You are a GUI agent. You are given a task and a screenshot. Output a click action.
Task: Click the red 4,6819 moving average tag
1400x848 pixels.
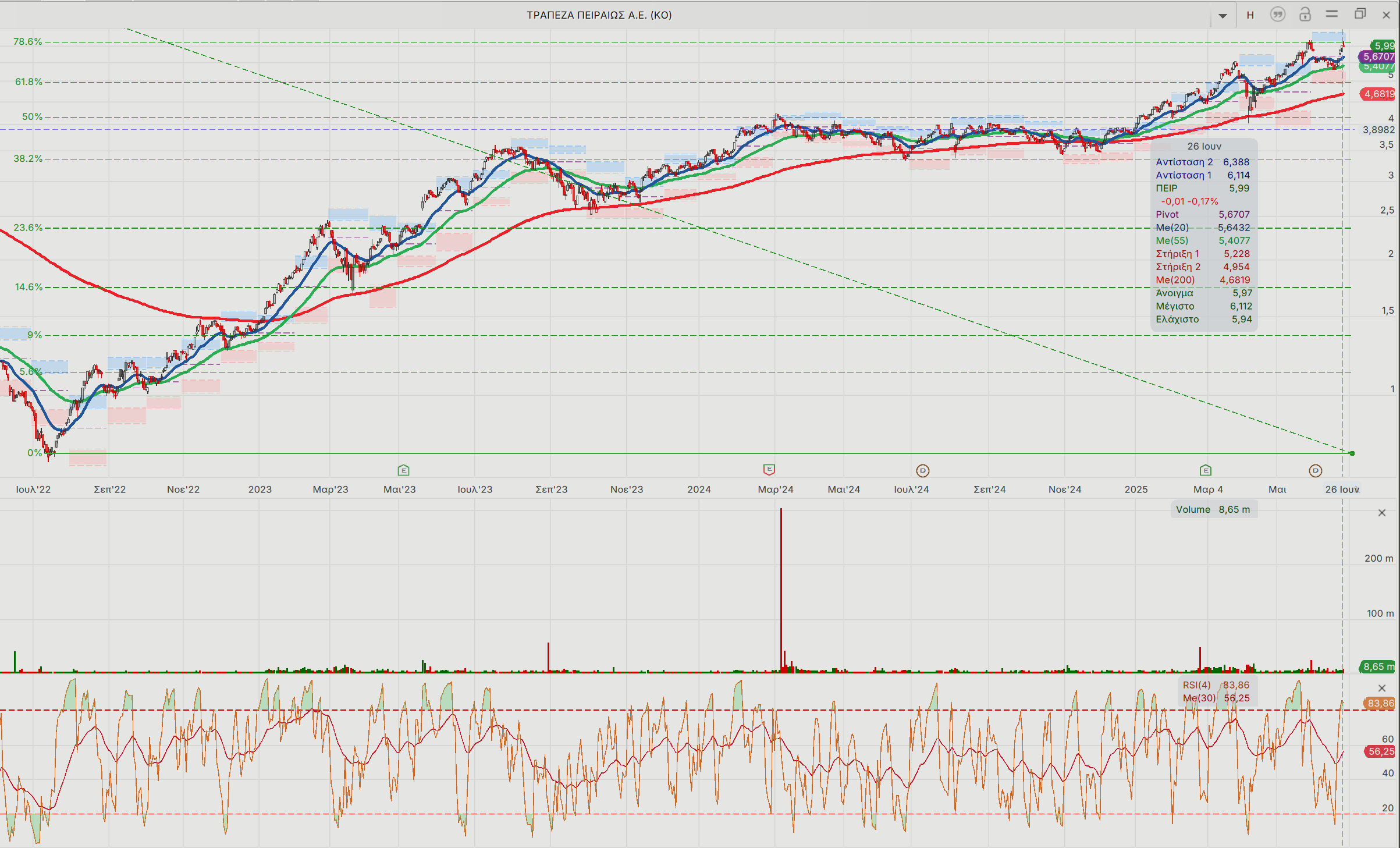tap(1377, 94)
